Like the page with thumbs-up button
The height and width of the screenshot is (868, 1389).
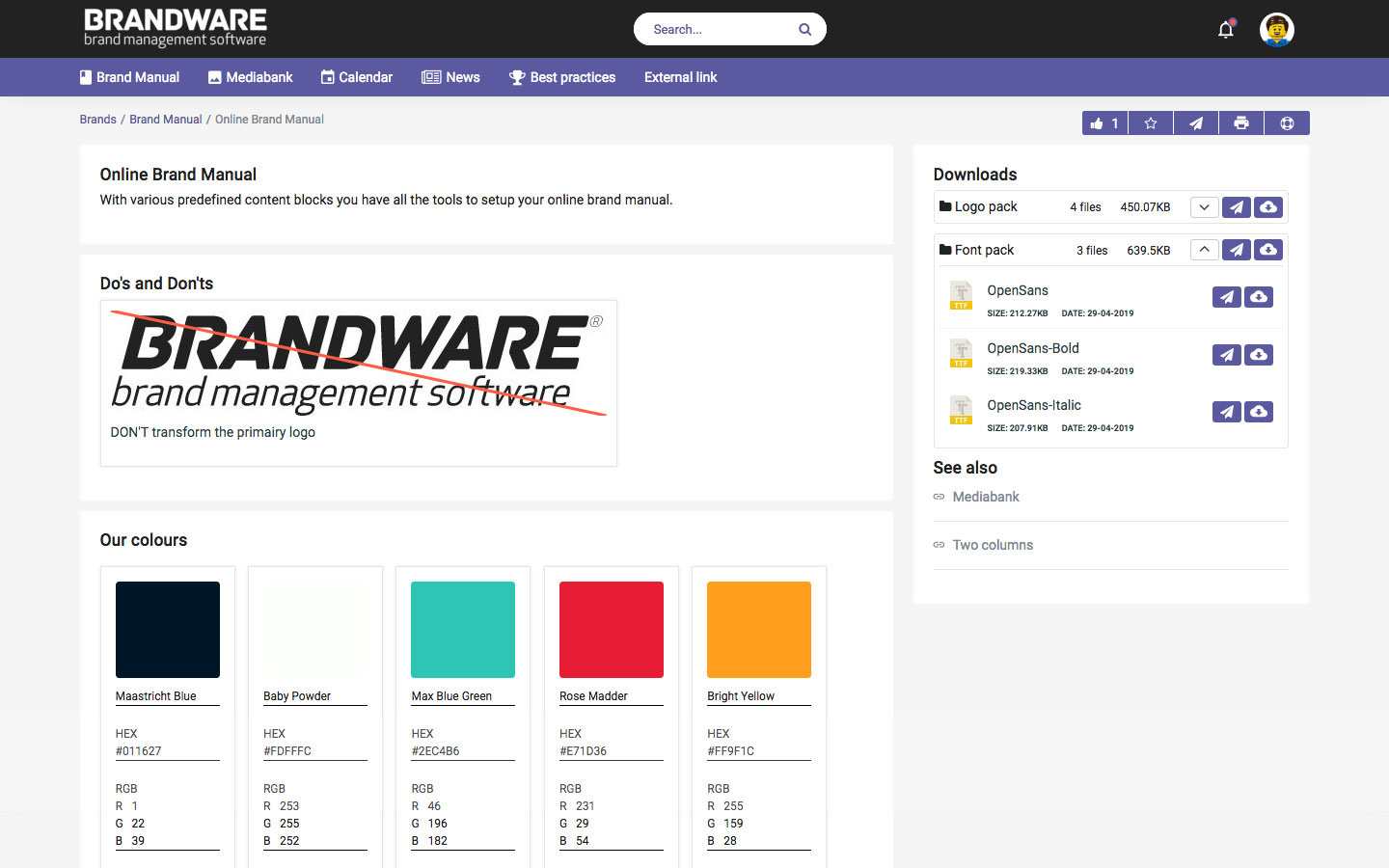(x=1104, y=123)
